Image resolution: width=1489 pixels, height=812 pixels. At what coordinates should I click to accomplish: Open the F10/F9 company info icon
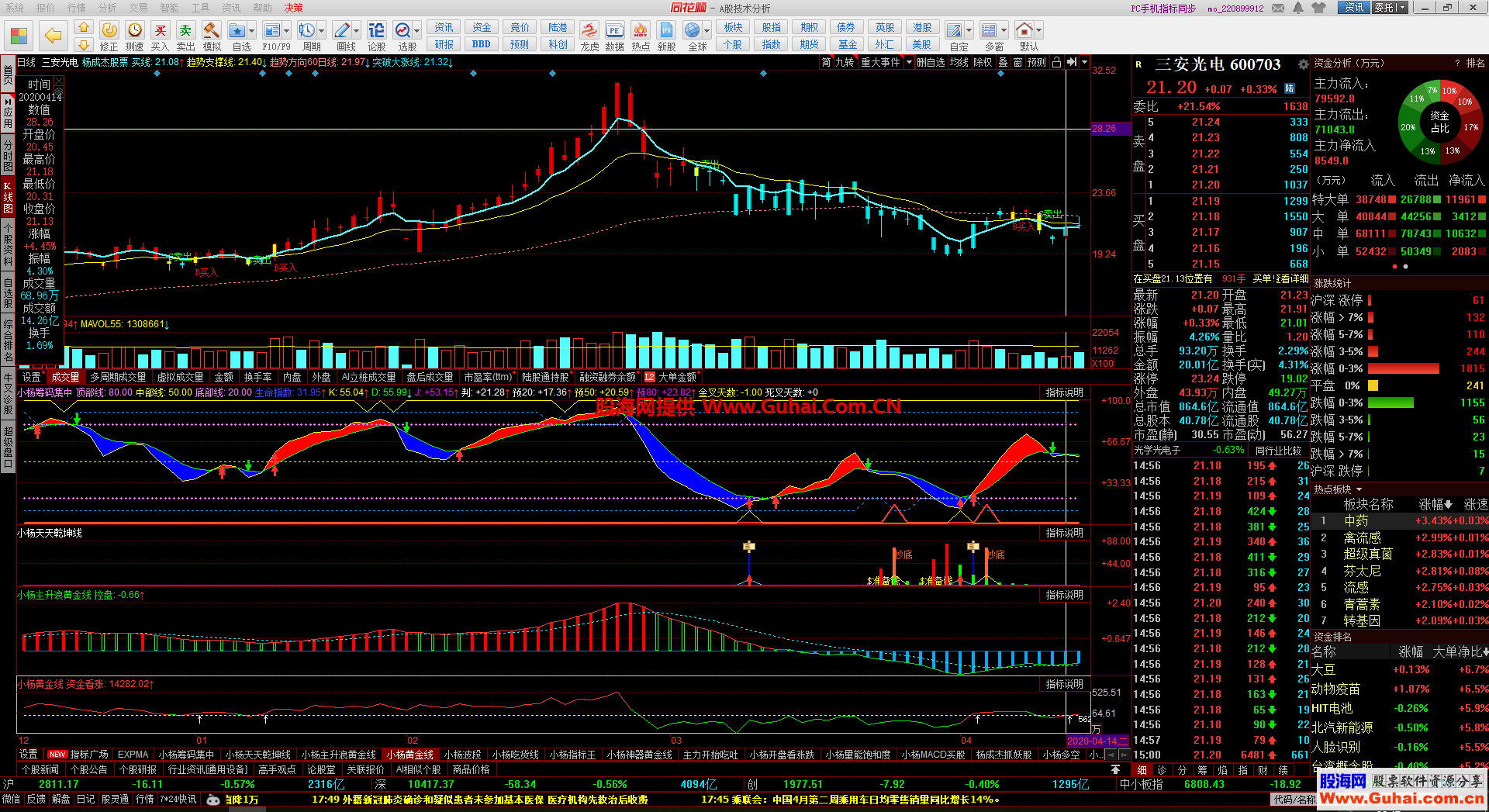click(273, 36)
